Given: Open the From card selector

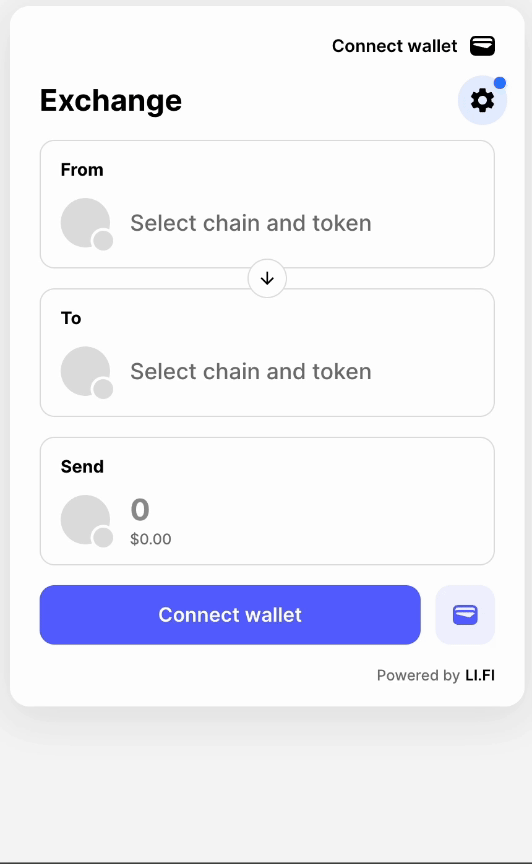Looking at the screenshot, I should coord(267,204).
